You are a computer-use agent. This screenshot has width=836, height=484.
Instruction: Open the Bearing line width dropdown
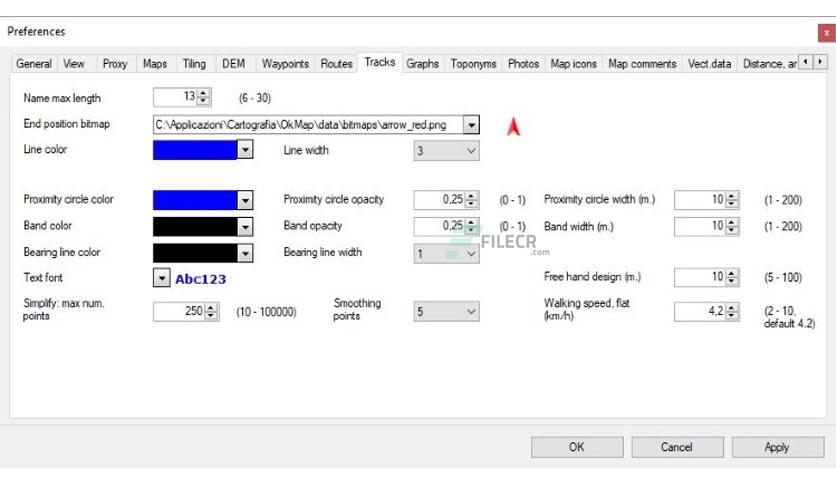[x=446, y=253]
